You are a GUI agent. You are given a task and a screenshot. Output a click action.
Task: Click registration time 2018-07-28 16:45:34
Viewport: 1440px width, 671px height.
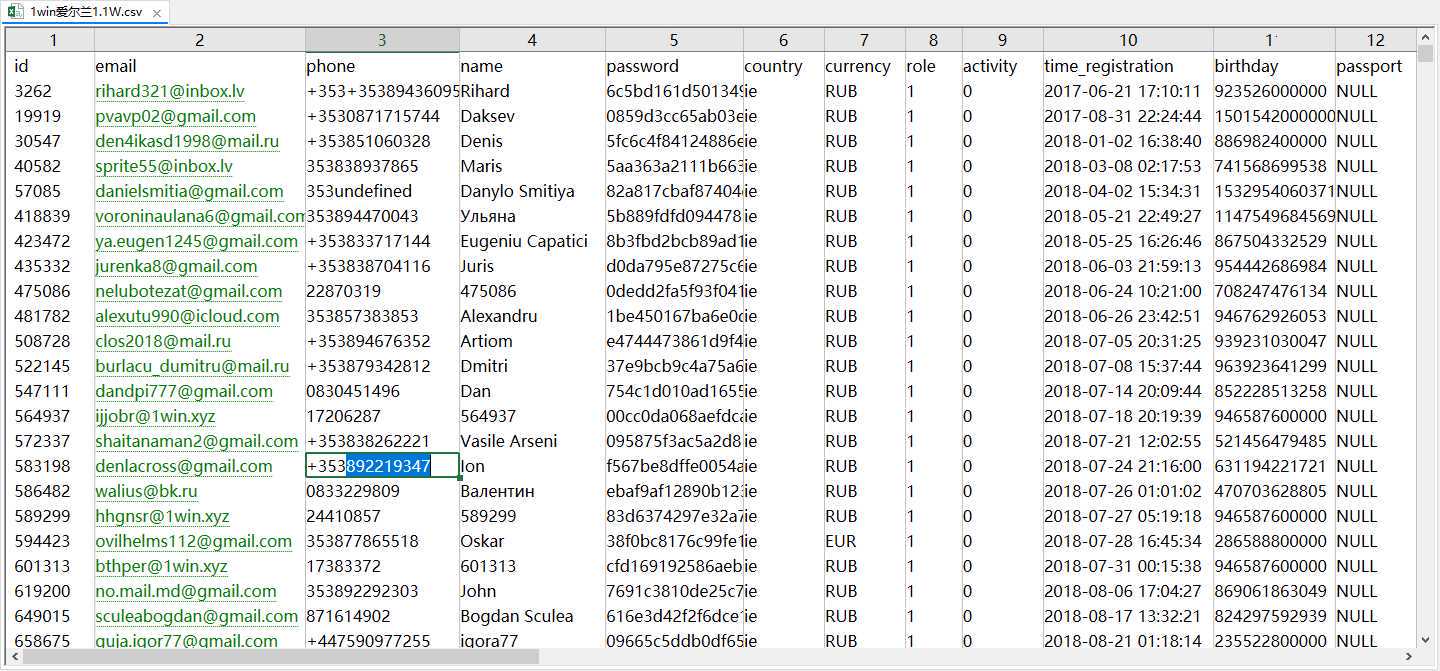click(1128, 541)
